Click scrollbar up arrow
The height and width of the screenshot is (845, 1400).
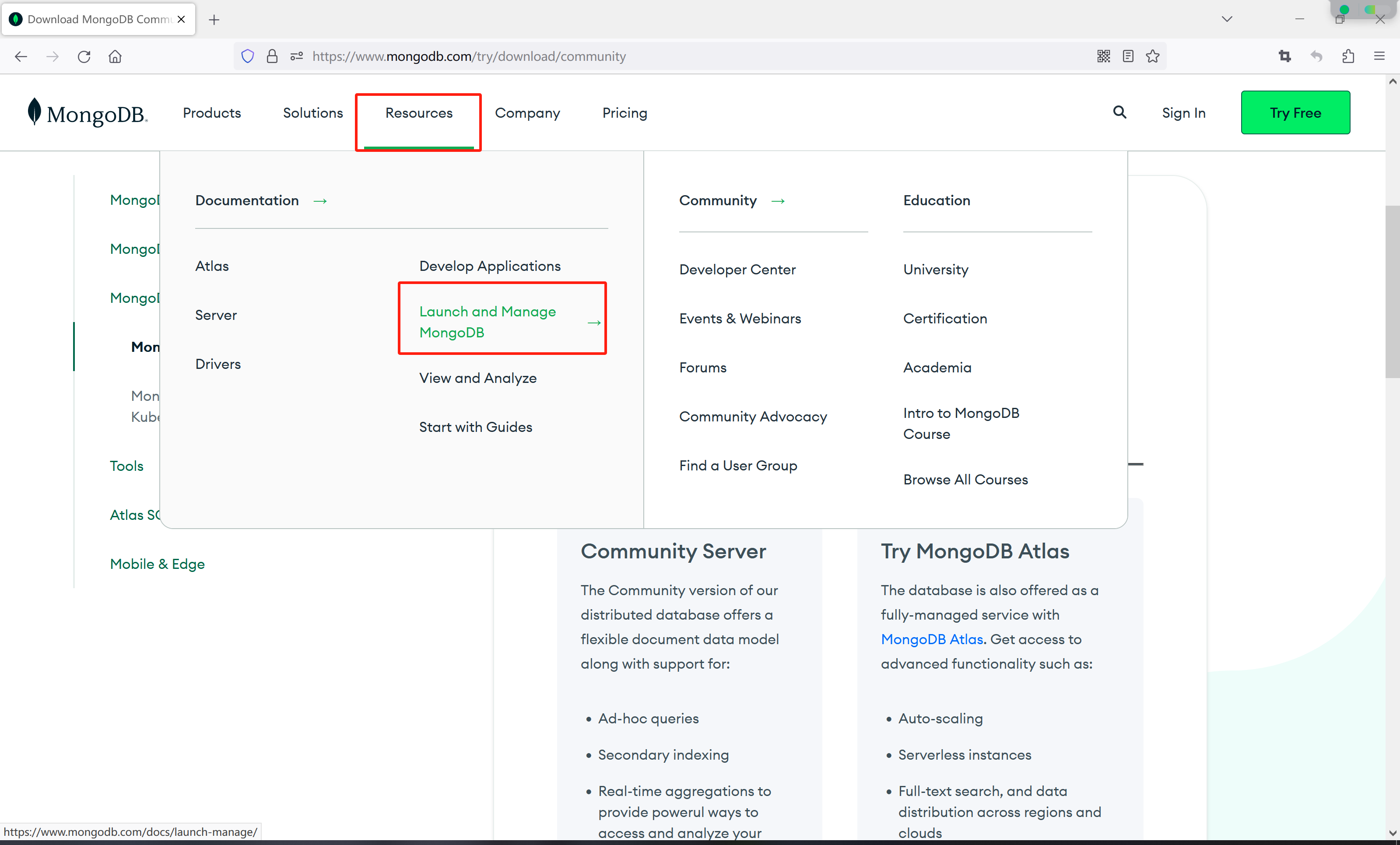pyautogui.click(x=1392, y=81)
